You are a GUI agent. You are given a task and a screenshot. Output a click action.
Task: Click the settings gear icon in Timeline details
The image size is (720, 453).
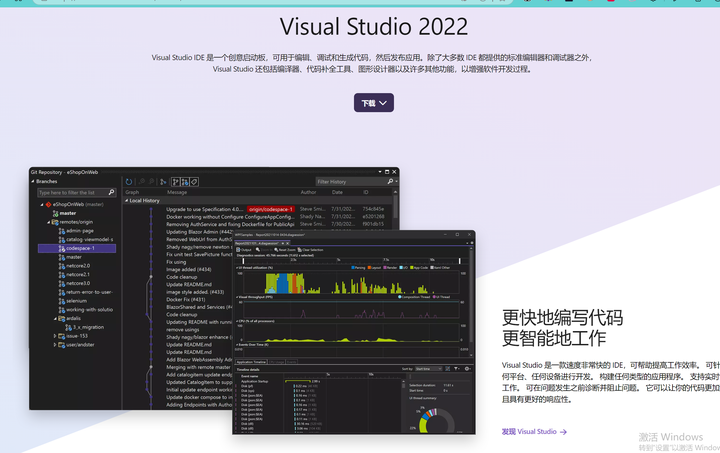(467, 369)
